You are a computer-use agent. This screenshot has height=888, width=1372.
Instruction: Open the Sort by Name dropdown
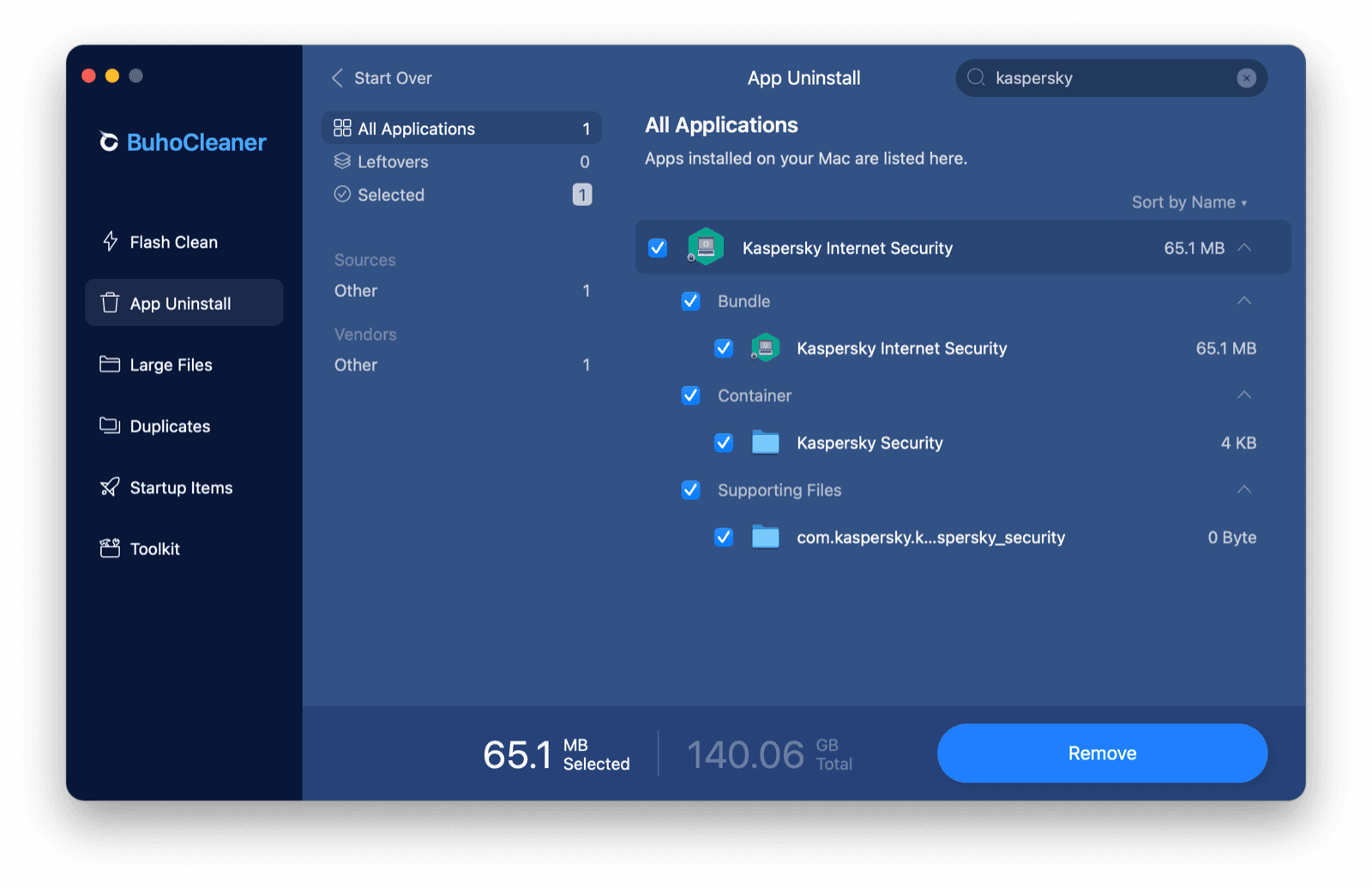[1188, 202]
